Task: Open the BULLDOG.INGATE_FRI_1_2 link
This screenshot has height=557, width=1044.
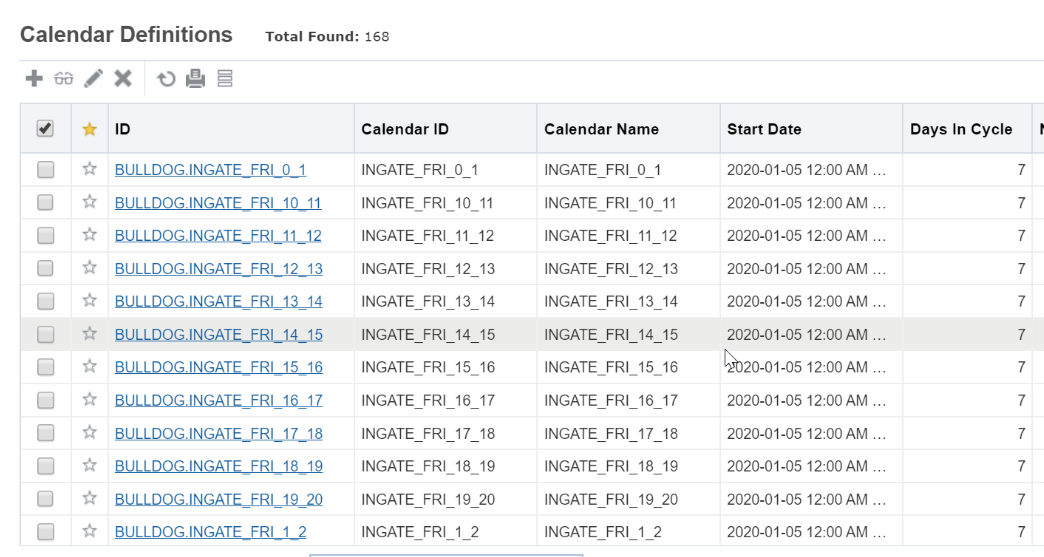Action: click(210, 532)
